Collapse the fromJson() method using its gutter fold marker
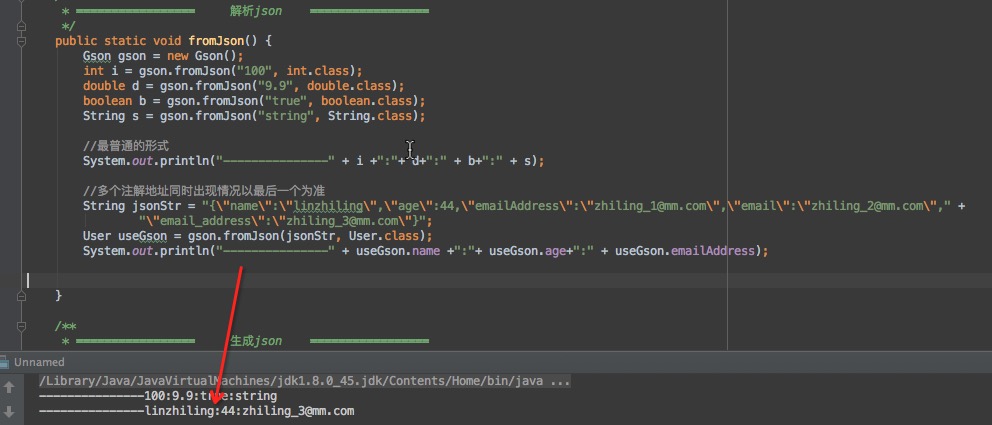This screenshot has height=425, width=992. coord(22,41)
